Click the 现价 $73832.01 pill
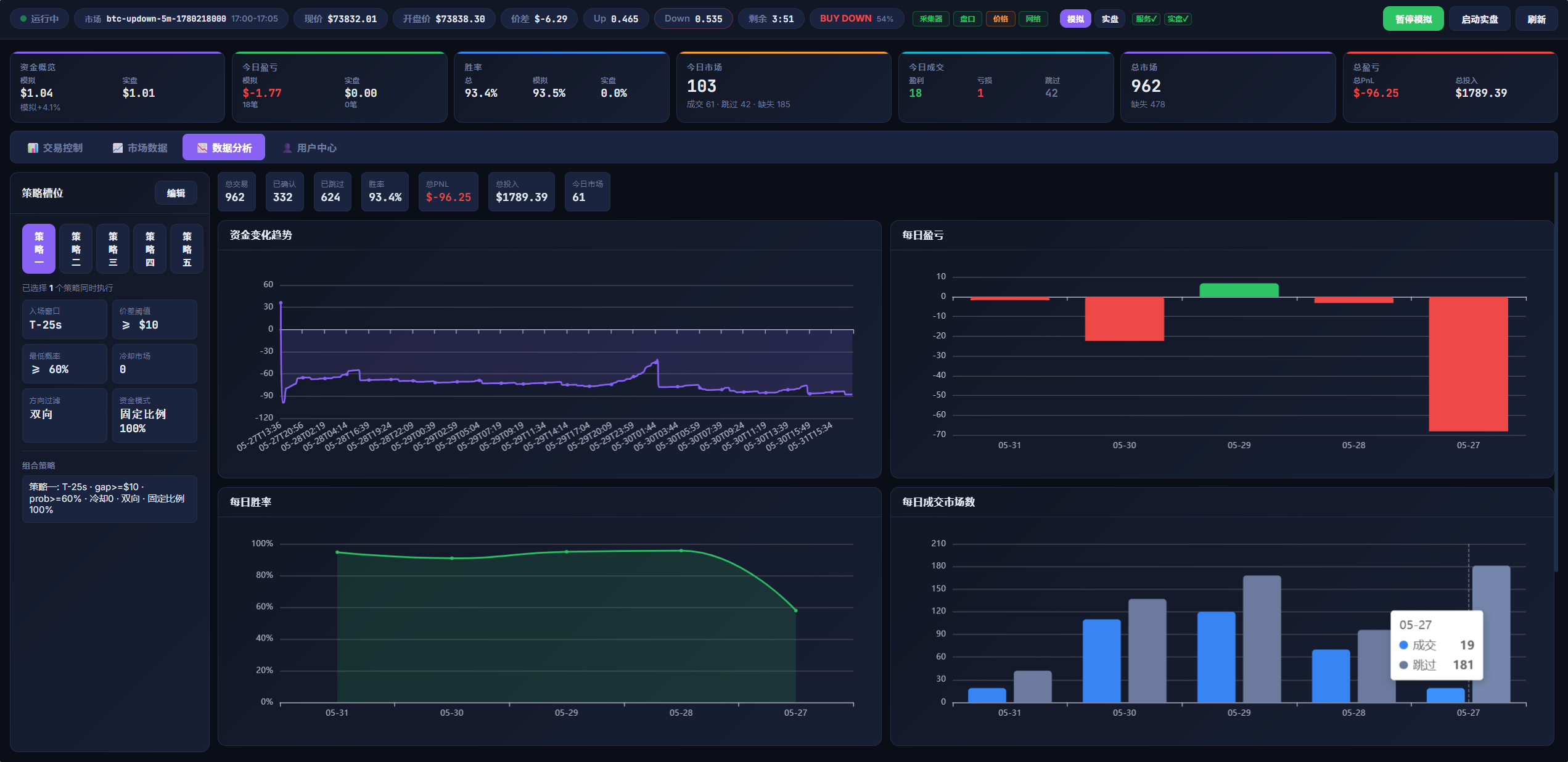The image size is (1568, 762). pos(340,19)
